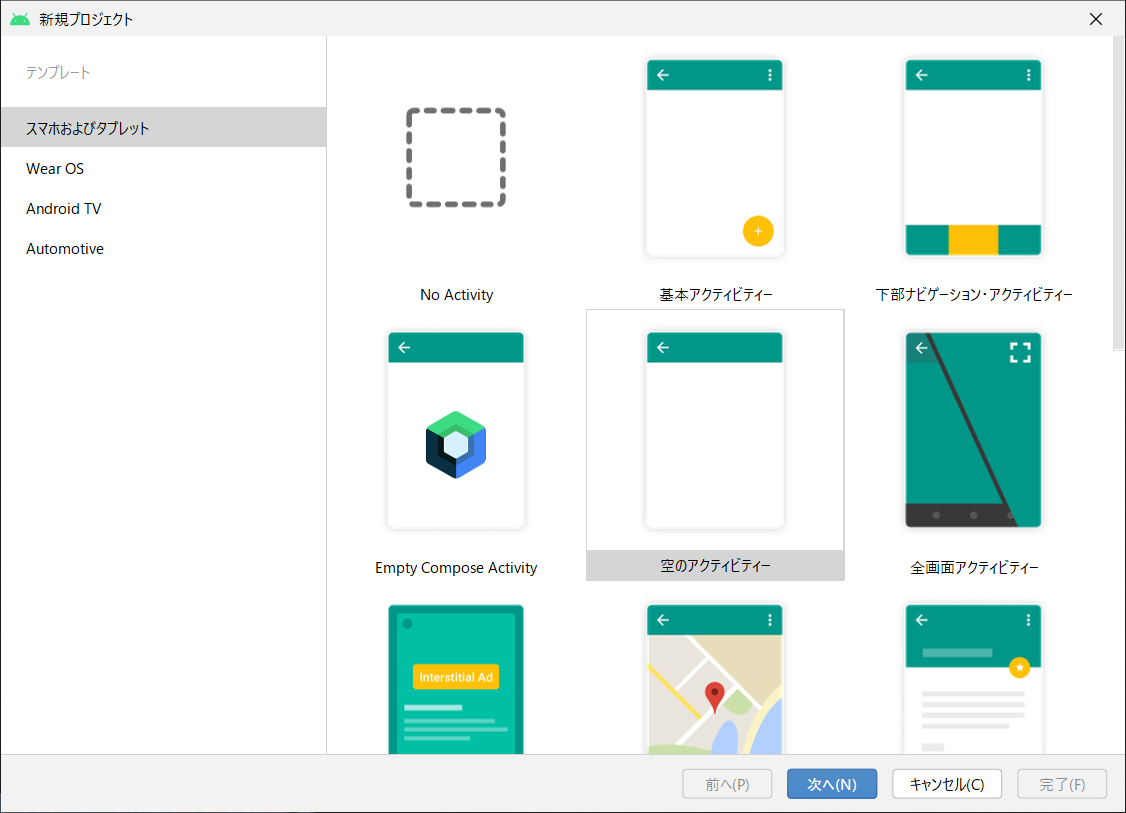
Task: Select the No Activity dashed template icon
Action: coord(456,158)
